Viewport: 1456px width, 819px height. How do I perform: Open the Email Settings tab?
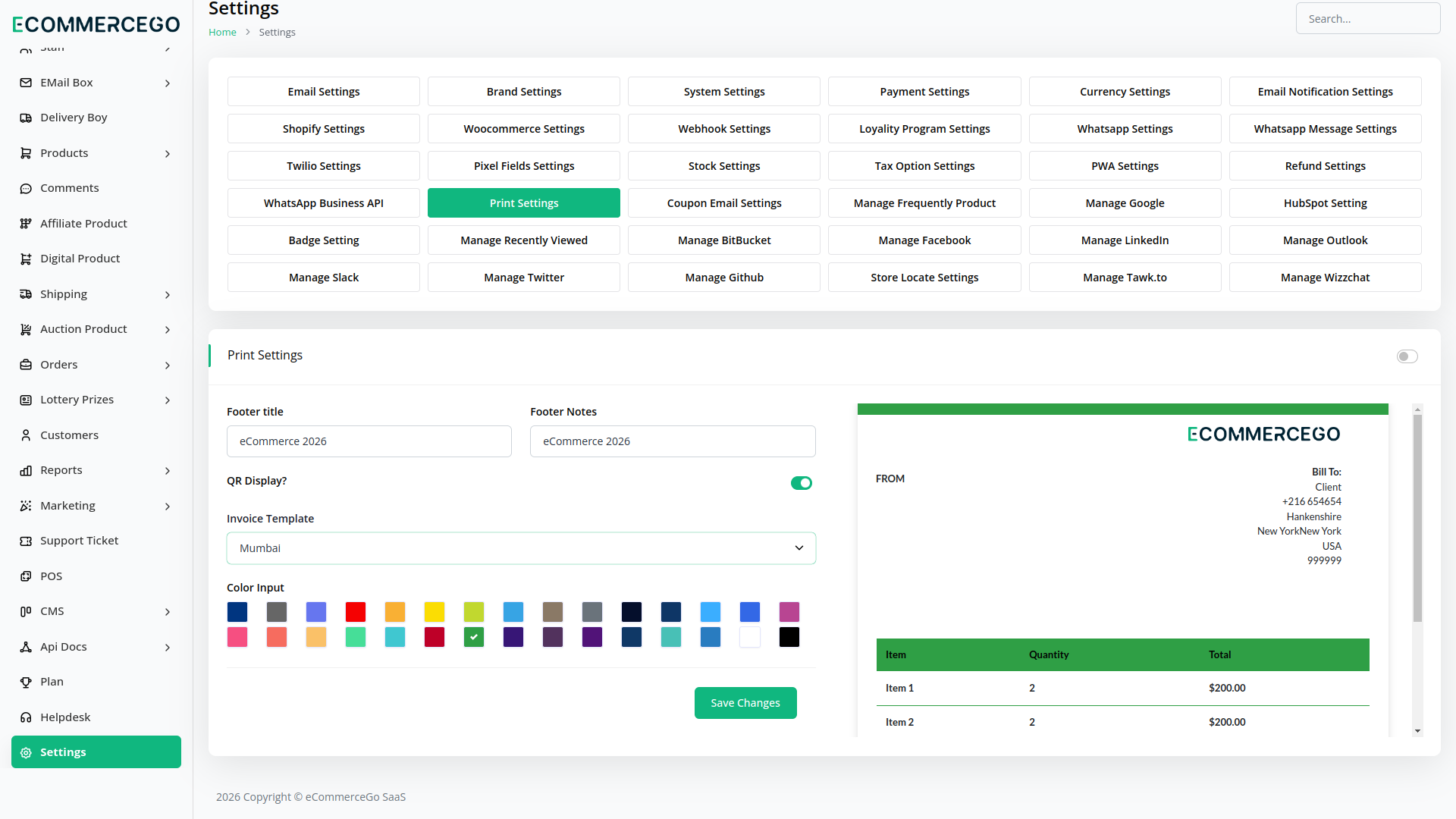(324, 92)
